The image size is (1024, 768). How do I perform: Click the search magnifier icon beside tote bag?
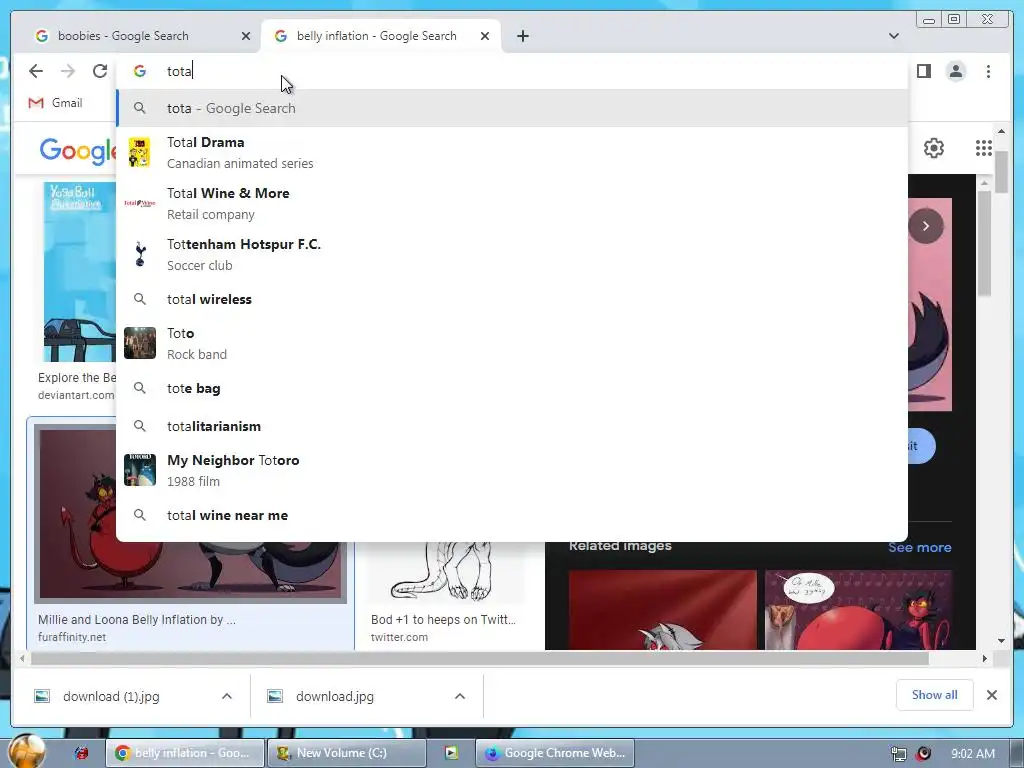(140, 388)
